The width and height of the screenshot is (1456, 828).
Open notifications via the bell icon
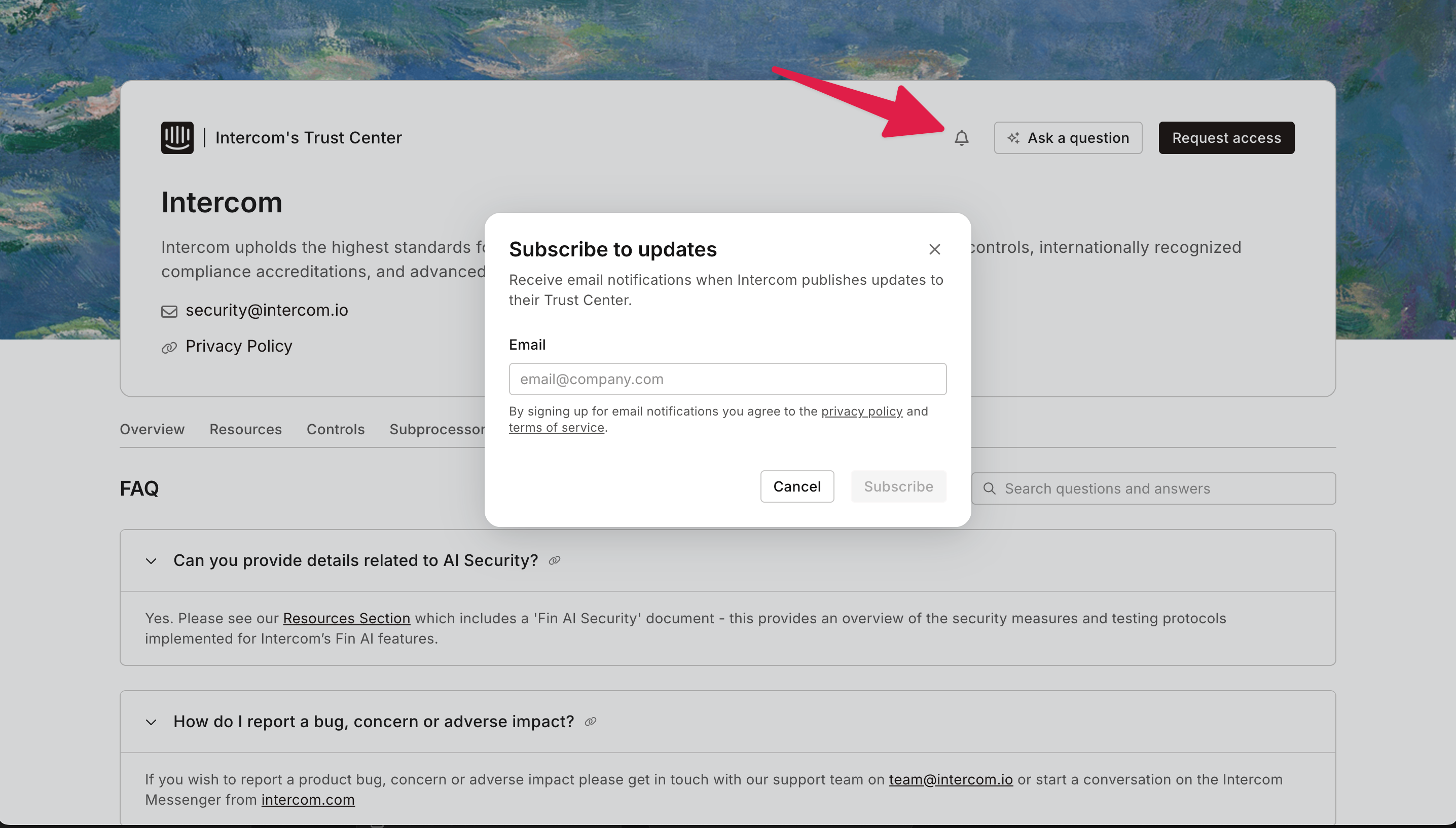coord(961,138)
